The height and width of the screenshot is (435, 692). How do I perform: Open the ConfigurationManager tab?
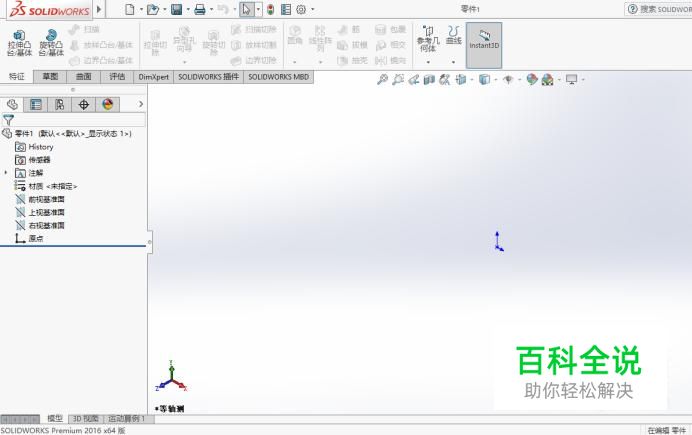click(60, 105)
